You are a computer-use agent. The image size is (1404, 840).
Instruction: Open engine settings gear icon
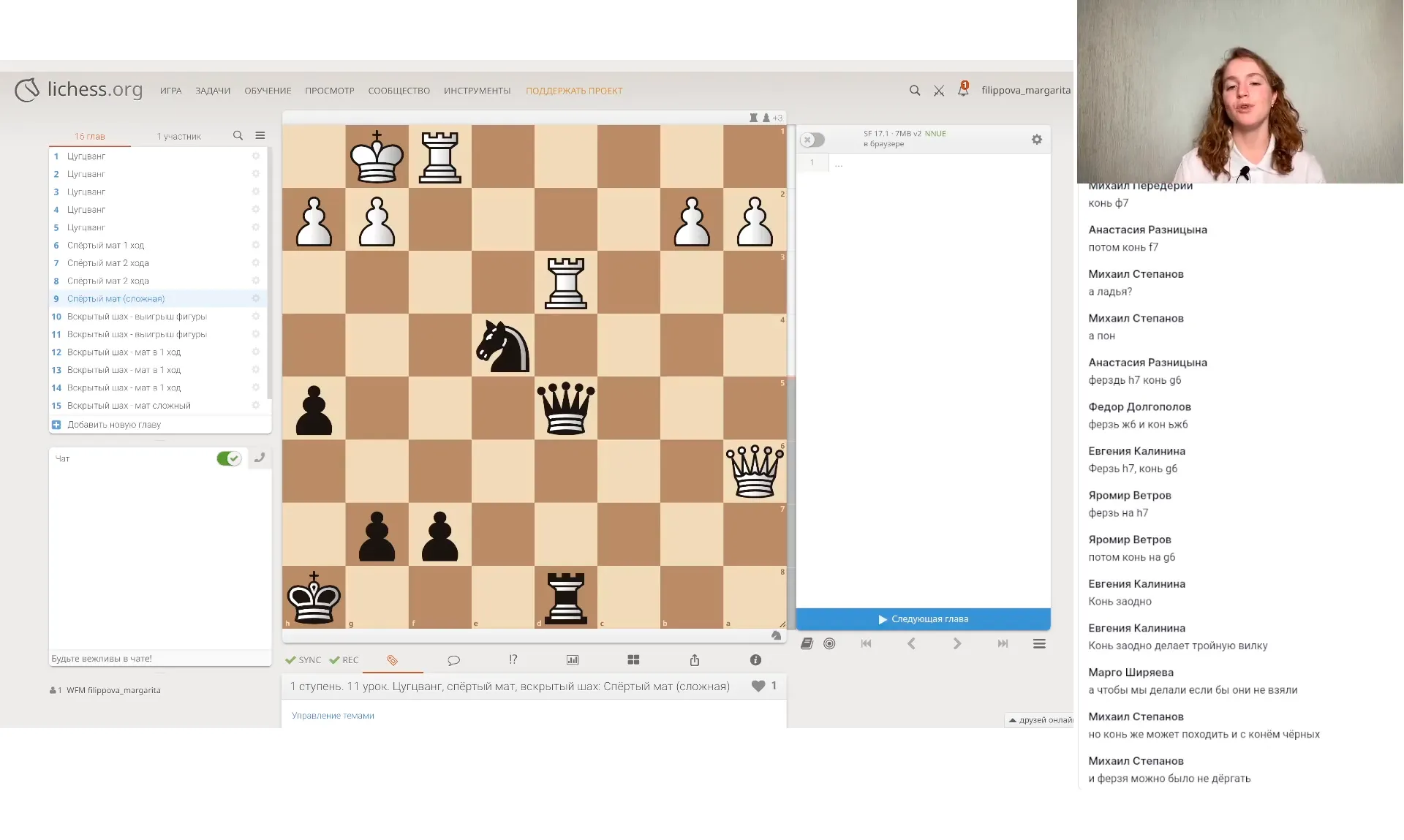tap(1036, 140)
